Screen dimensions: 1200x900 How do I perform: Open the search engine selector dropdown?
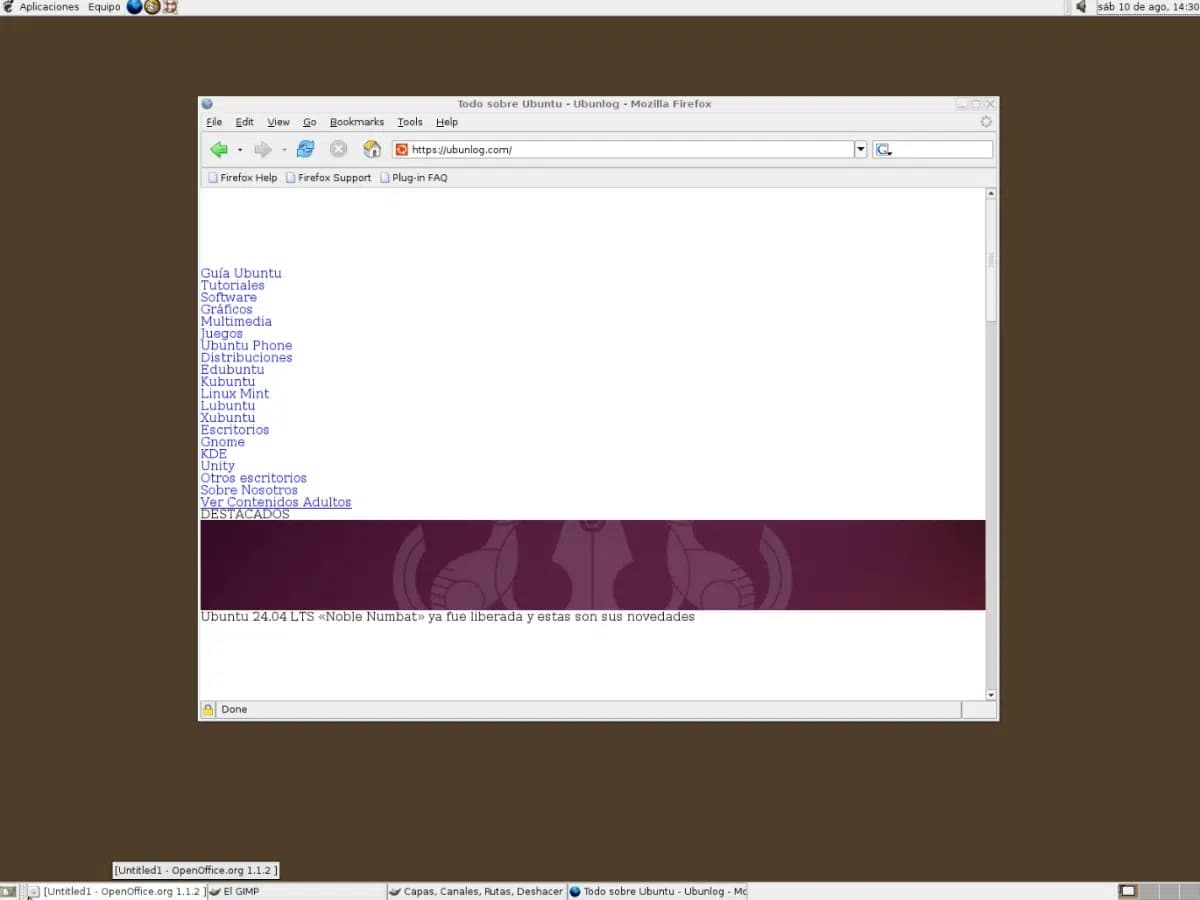click(883, 150)
